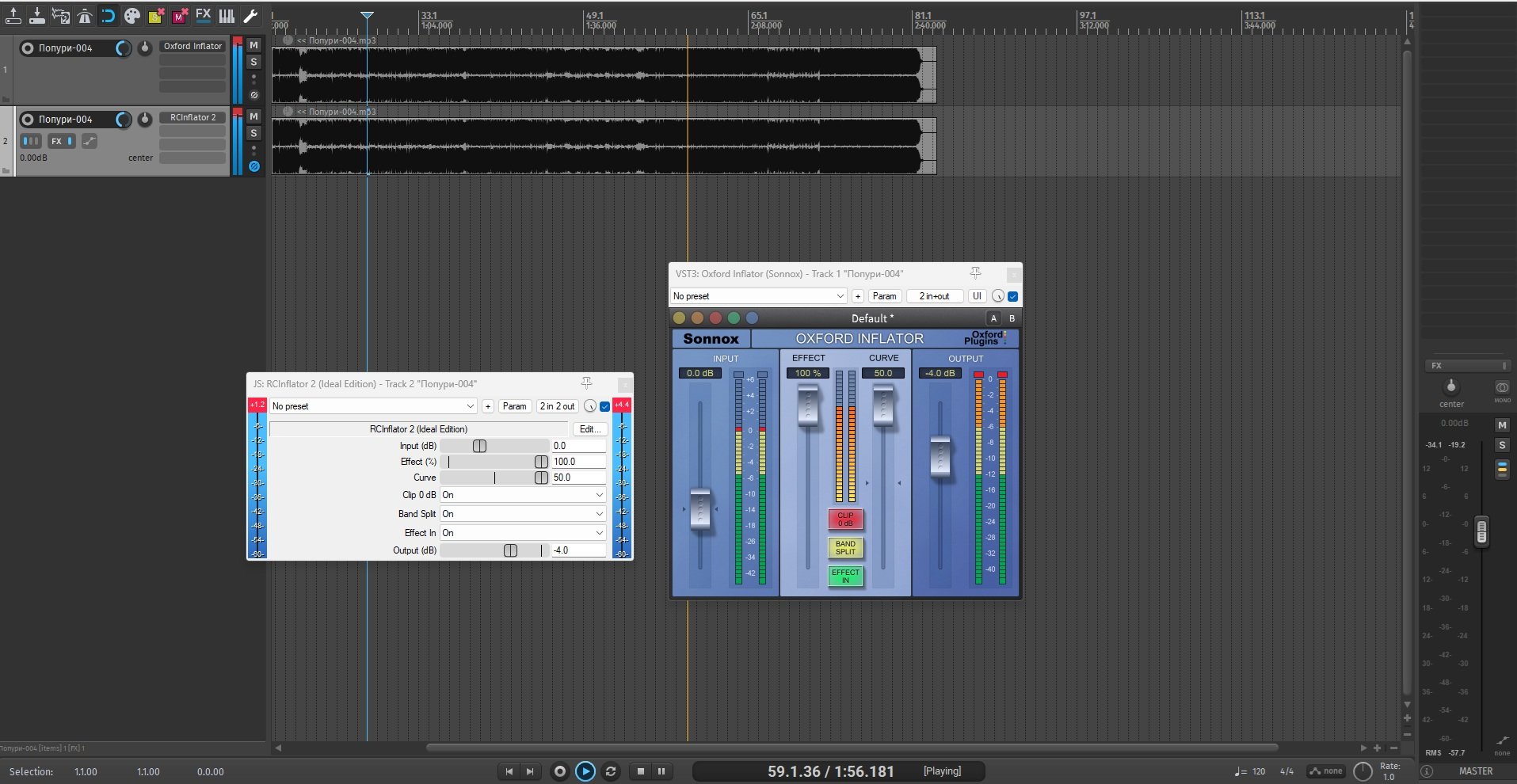Screen dimensions: 1517x784
Task: Toggle Oxford Inflator bypass checkbox
Action: (x=1012, y=296)
